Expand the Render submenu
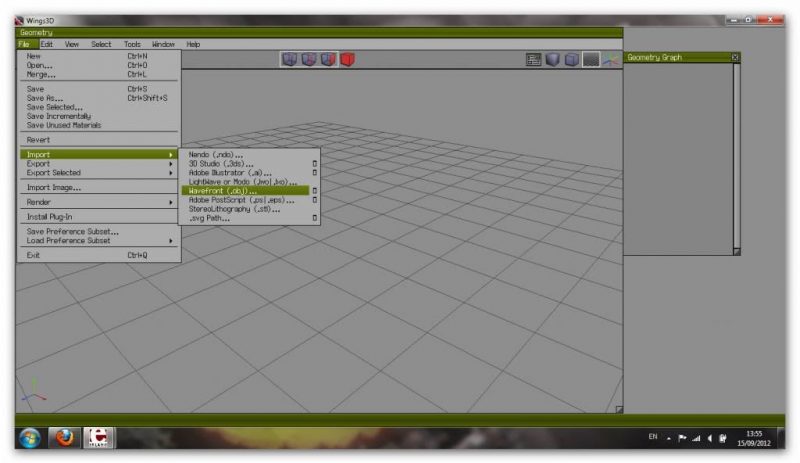800x463 pixels. click(x=98, y=202)
